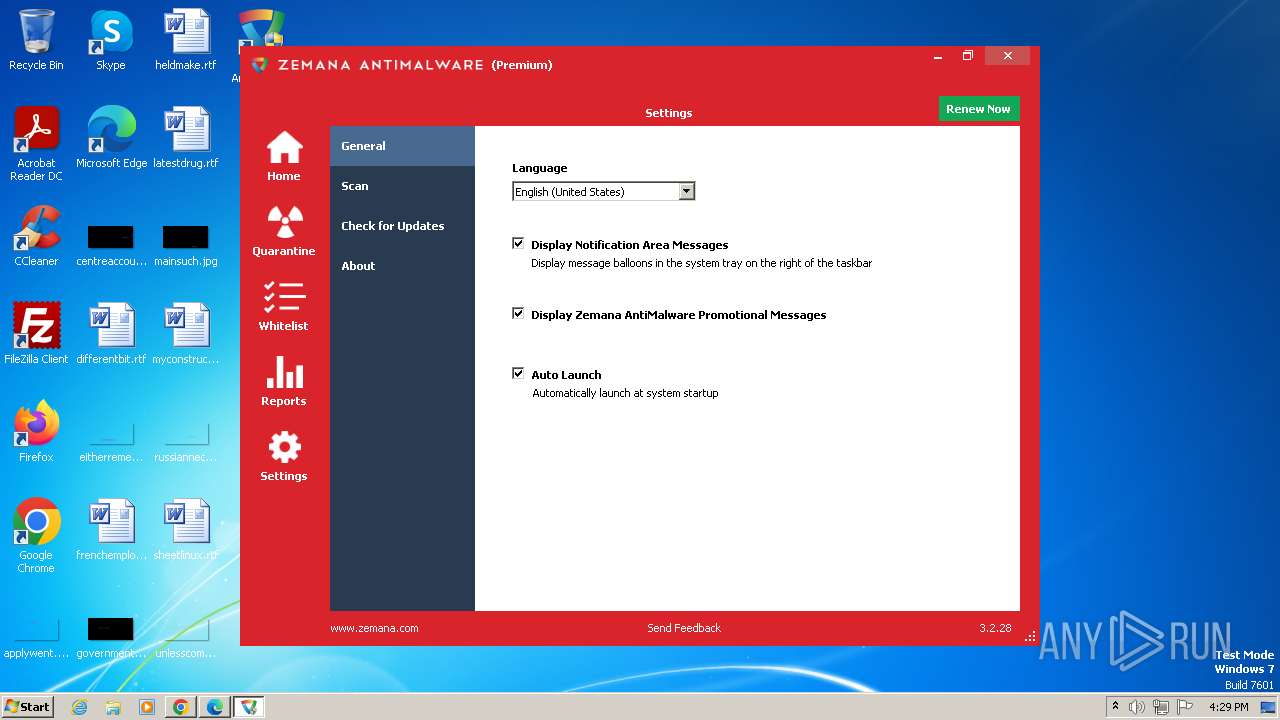
Task: Click the Zemana taskbar button
Action: pos(249,707)
